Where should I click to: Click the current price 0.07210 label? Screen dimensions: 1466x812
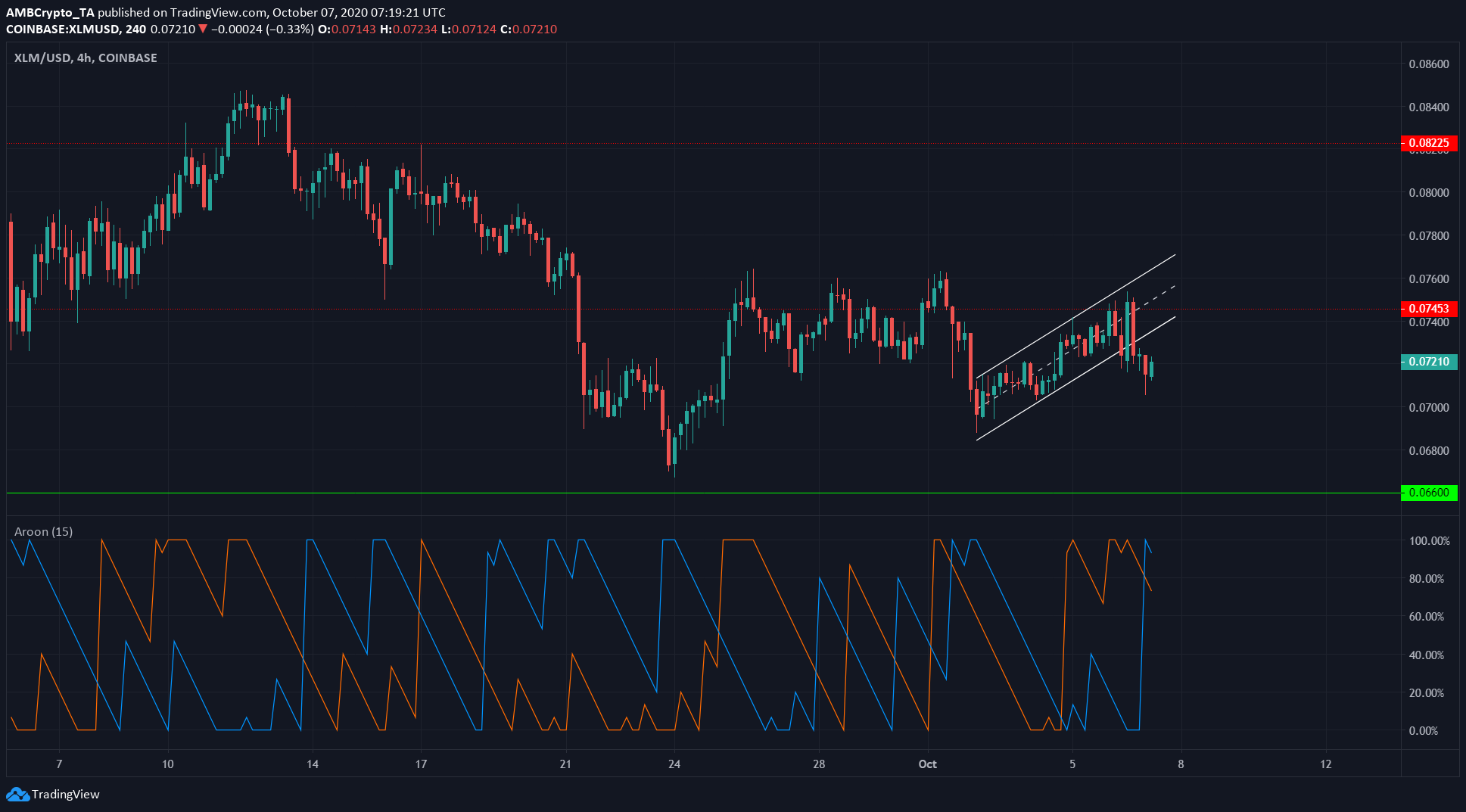(1429, 361)
